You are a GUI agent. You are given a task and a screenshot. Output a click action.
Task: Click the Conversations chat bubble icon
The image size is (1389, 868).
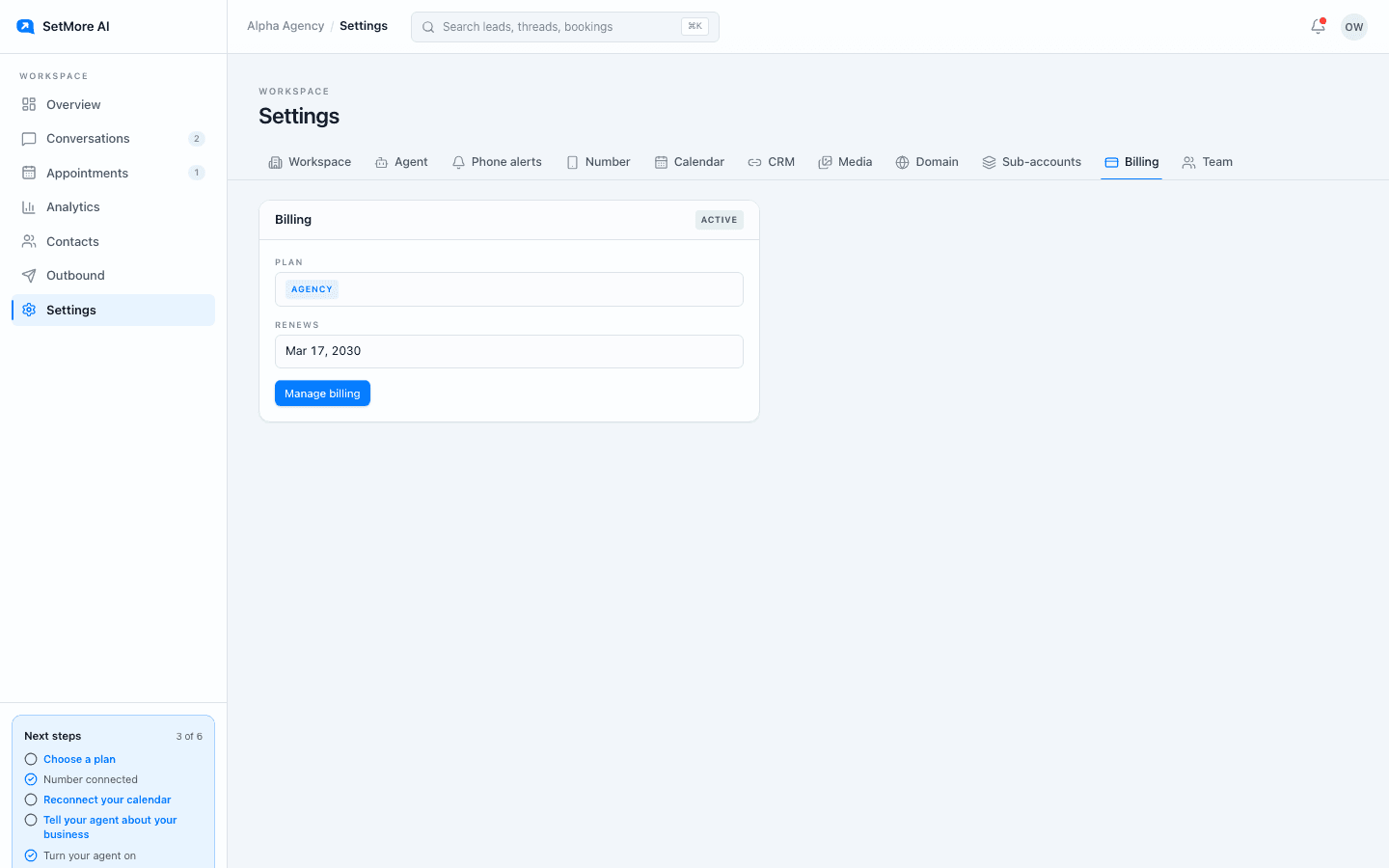[x=29, y=139]
